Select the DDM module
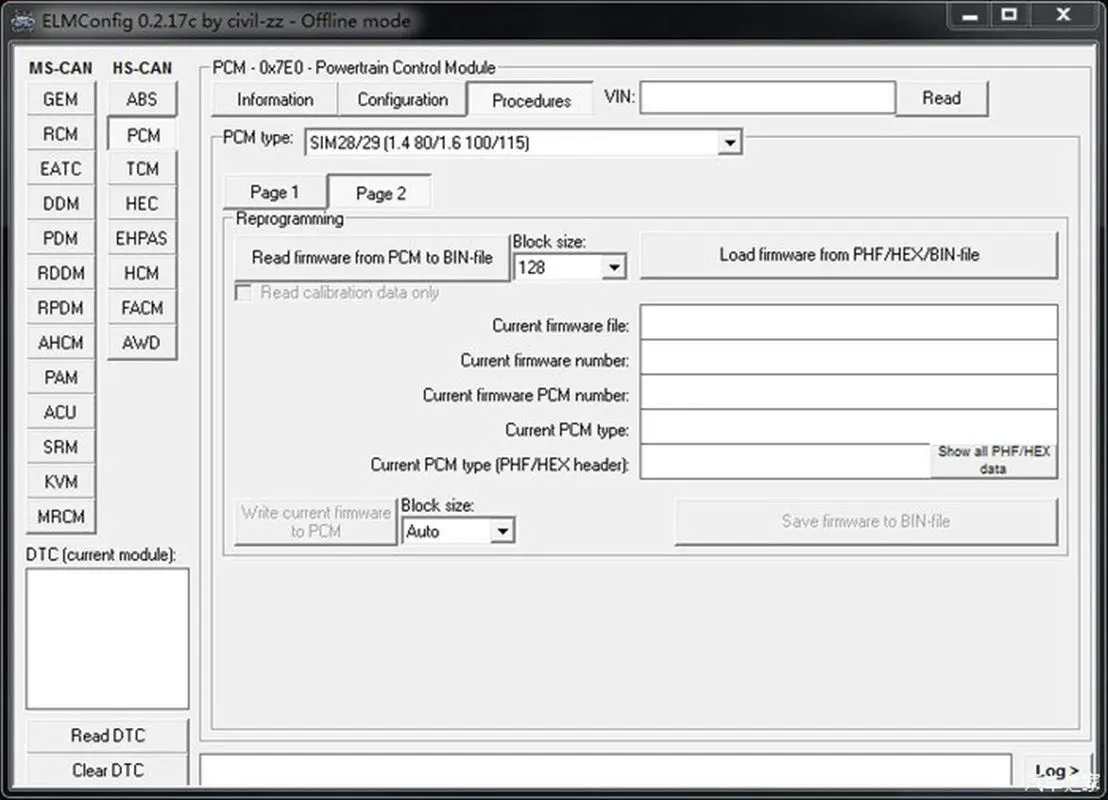 click(61, 204)
